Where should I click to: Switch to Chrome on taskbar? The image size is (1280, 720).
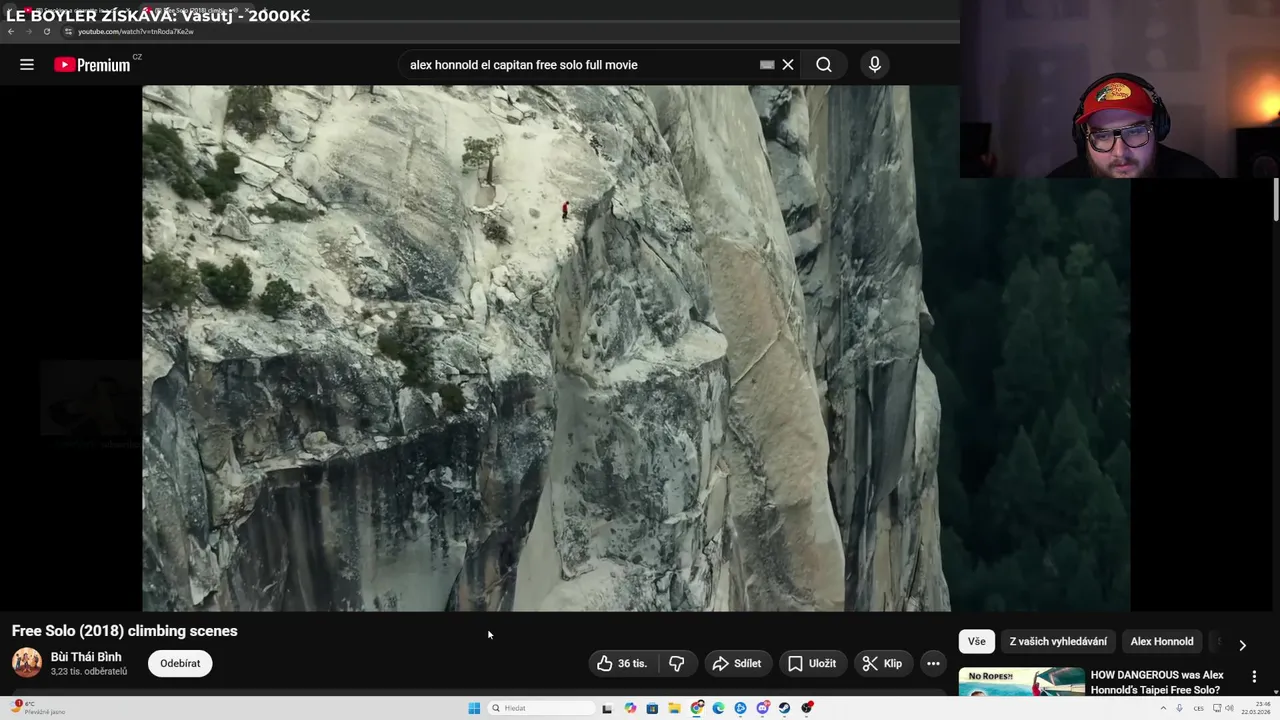coord(697,708)
